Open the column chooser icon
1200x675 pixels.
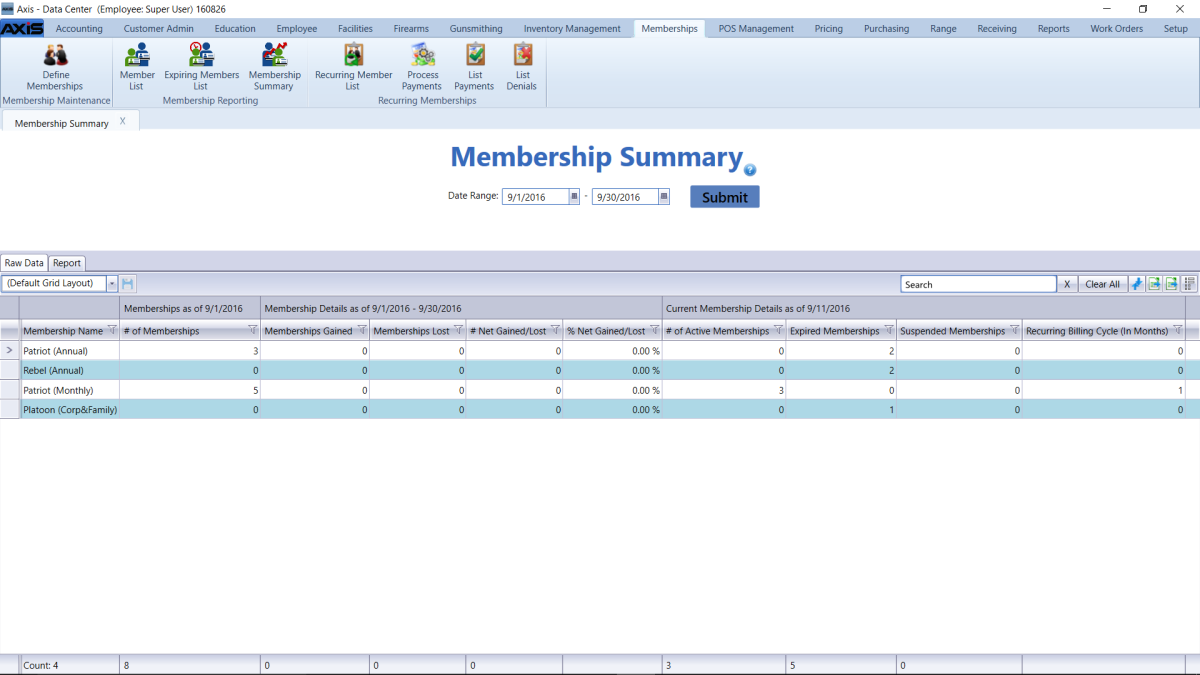[1189, 284]
